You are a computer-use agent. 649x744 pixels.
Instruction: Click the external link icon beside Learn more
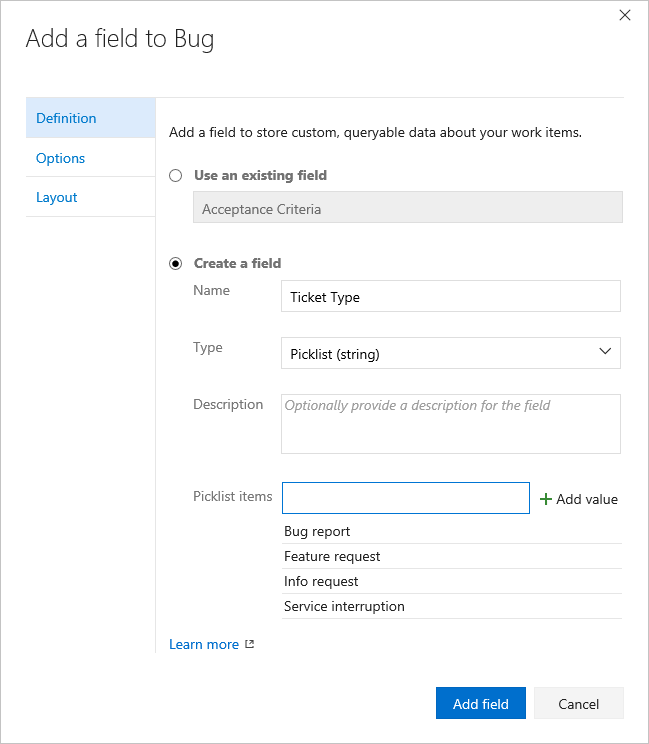[250, 644]
